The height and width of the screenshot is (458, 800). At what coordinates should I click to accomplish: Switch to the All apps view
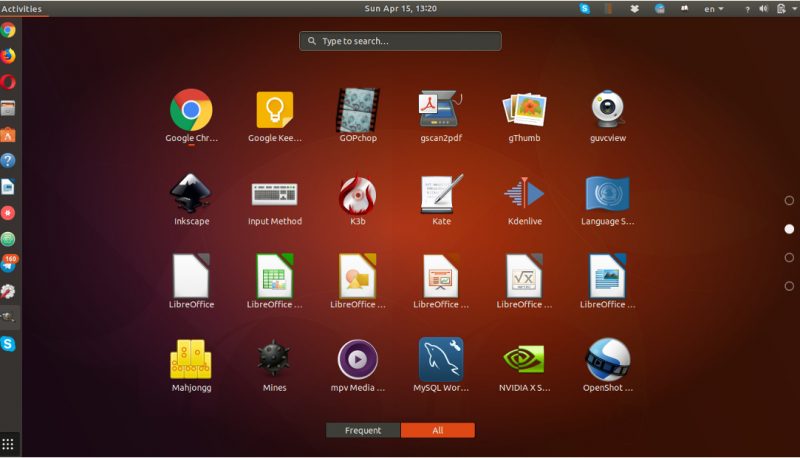[438, 430]
